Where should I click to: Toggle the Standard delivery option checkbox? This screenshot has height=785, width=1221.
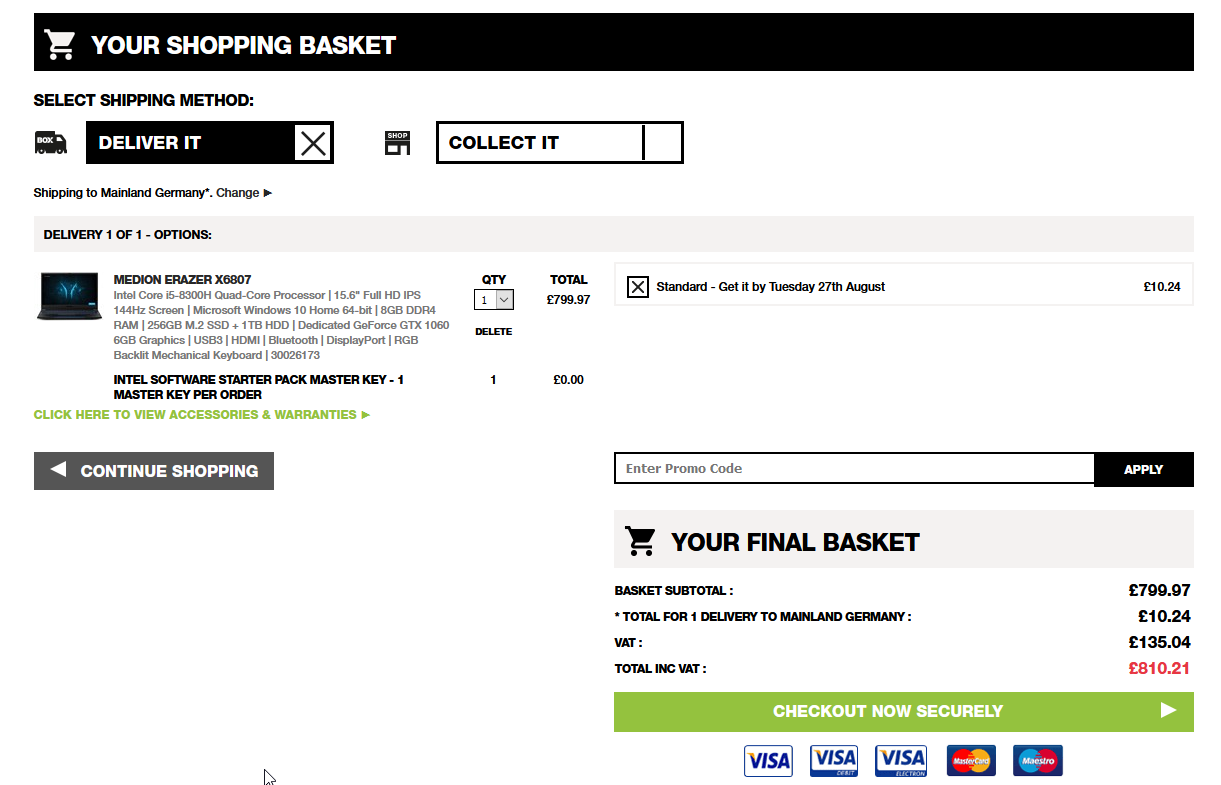[637, 287]
